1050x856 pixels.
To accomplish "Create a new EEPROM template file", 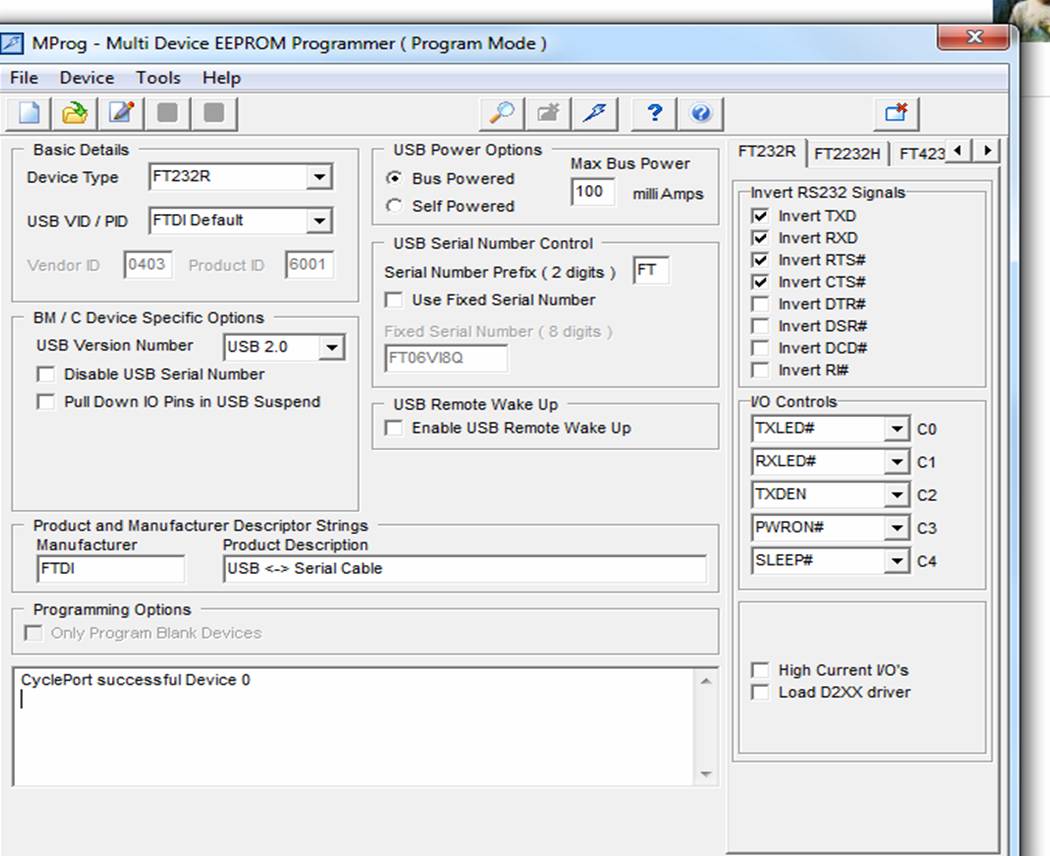I will 27,113.
